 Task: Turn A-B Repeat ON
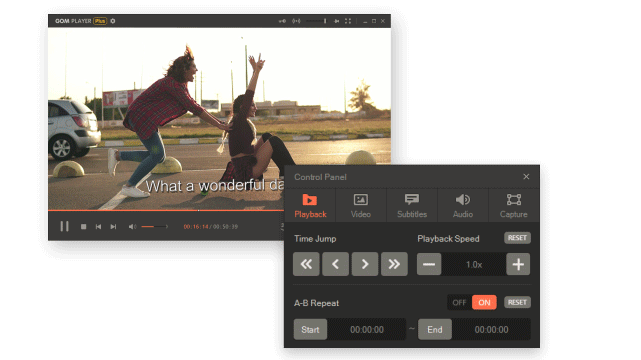coord(484,302)
